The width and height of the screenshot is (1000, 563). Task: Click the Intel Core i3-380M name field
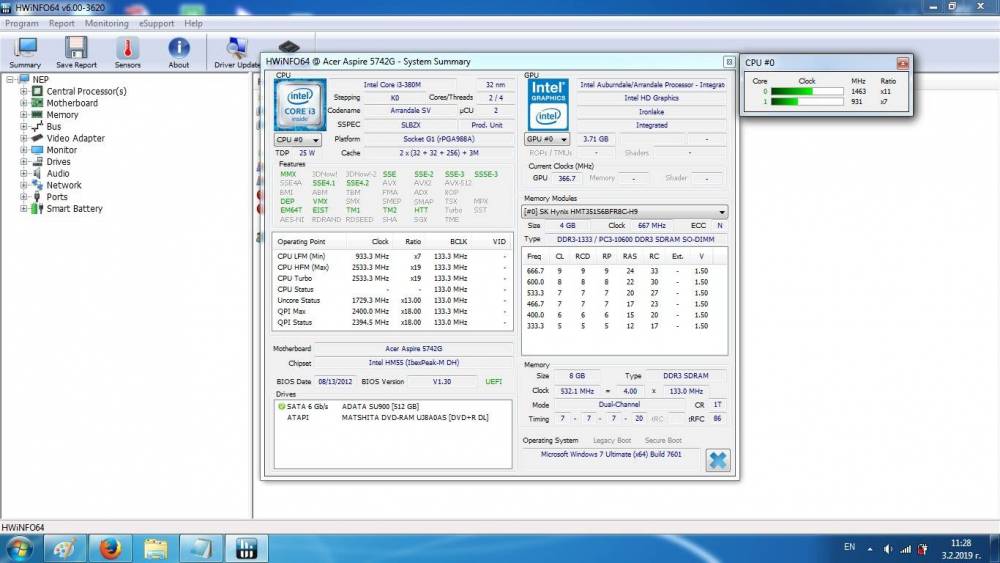coord(392,84)
